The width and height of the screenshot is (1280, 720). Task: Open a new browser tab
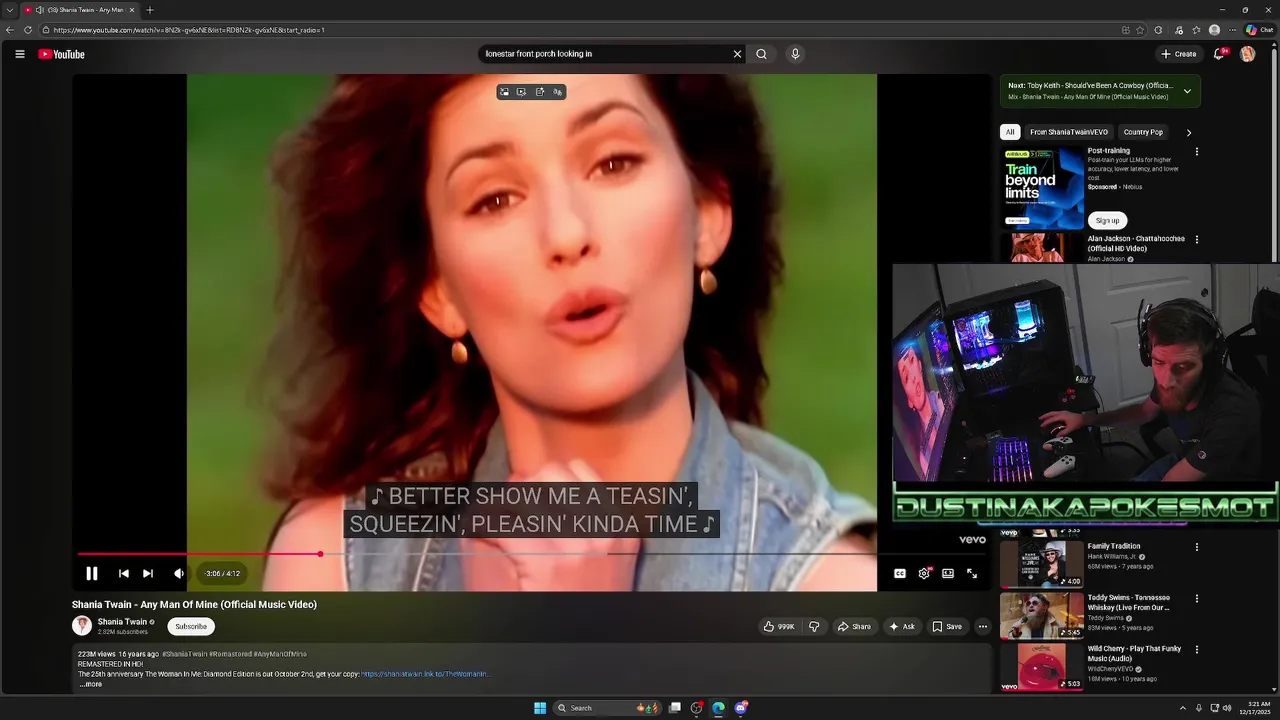150,10
